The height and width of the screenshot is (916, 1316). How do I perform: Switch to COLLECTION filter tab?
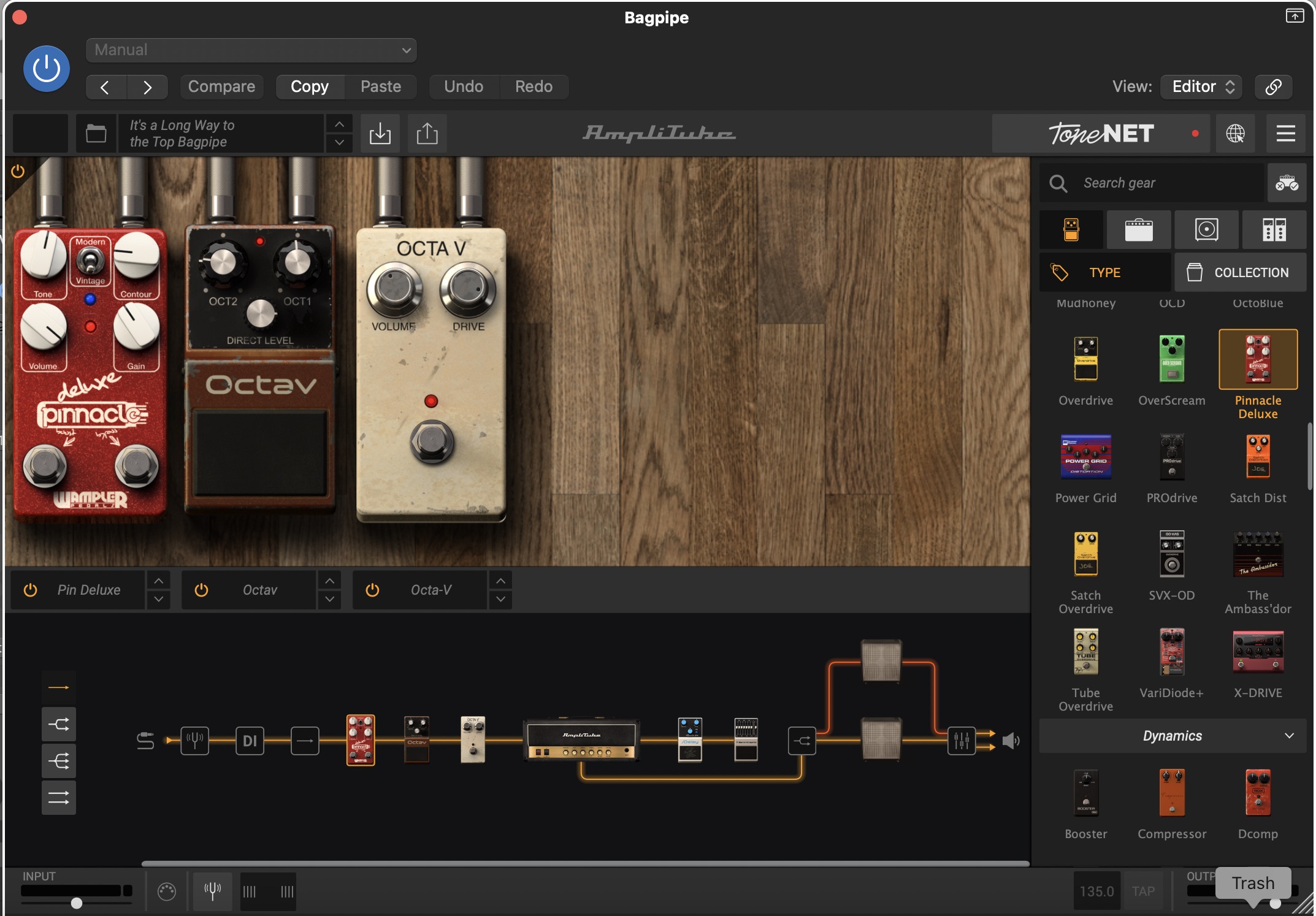coord(1240,272)
